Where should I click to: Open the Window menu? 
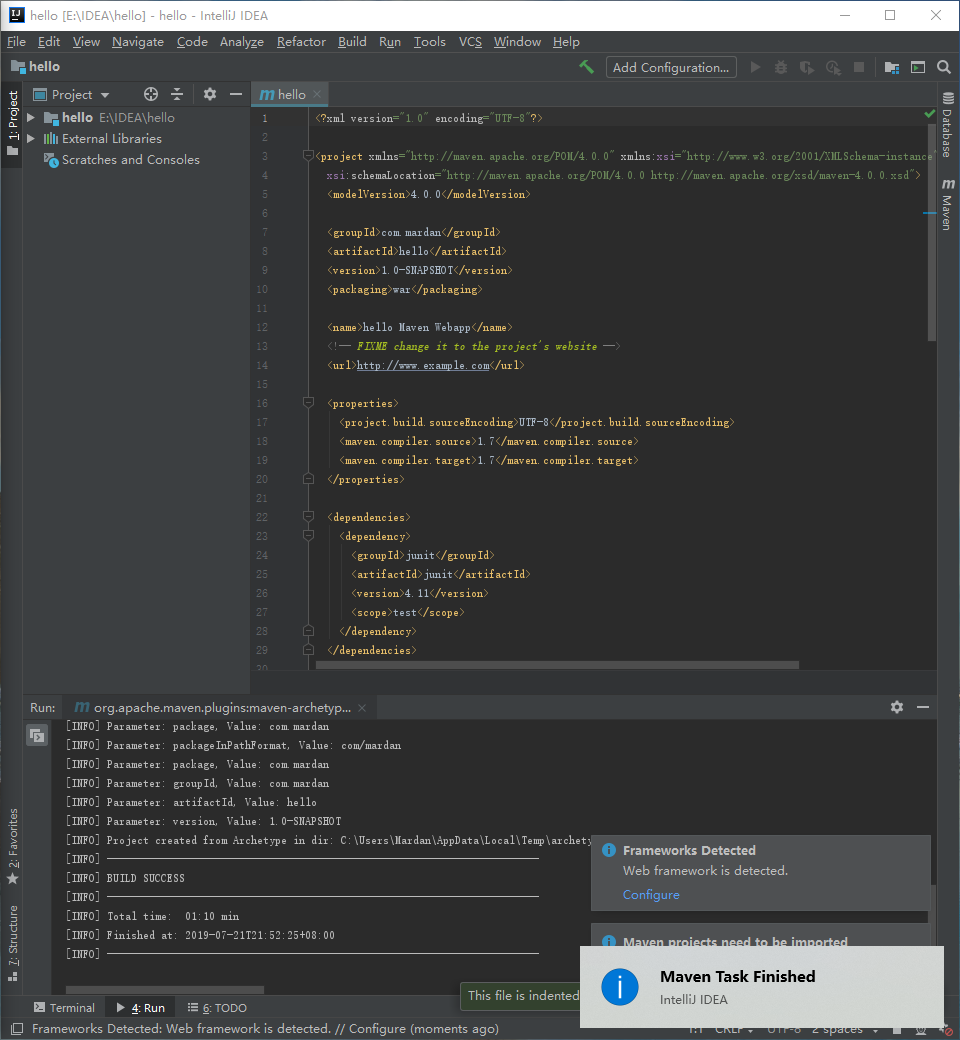point(517,42)
